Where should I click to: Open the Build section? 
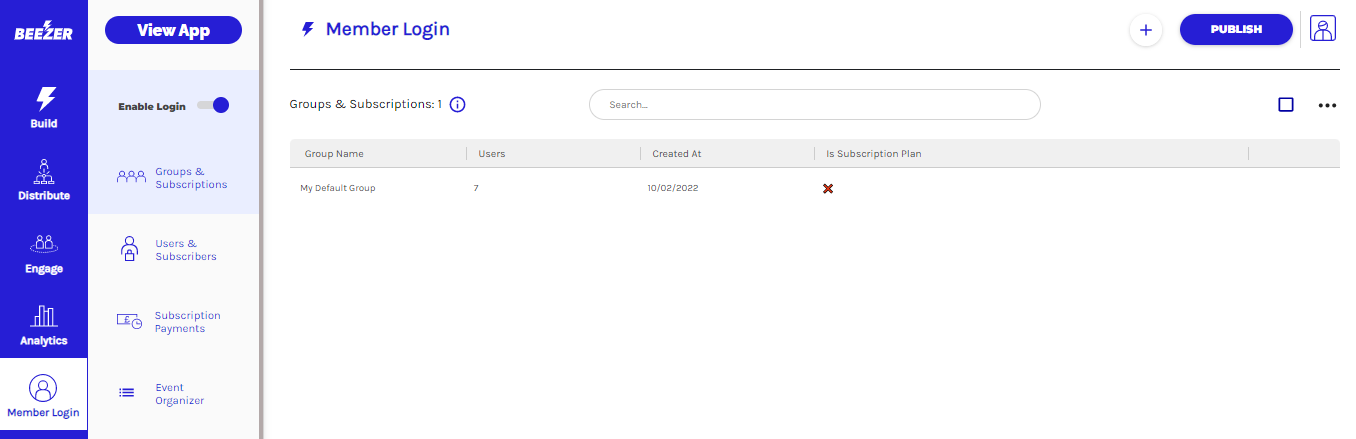pyautogui.click(x=43, y=109)
